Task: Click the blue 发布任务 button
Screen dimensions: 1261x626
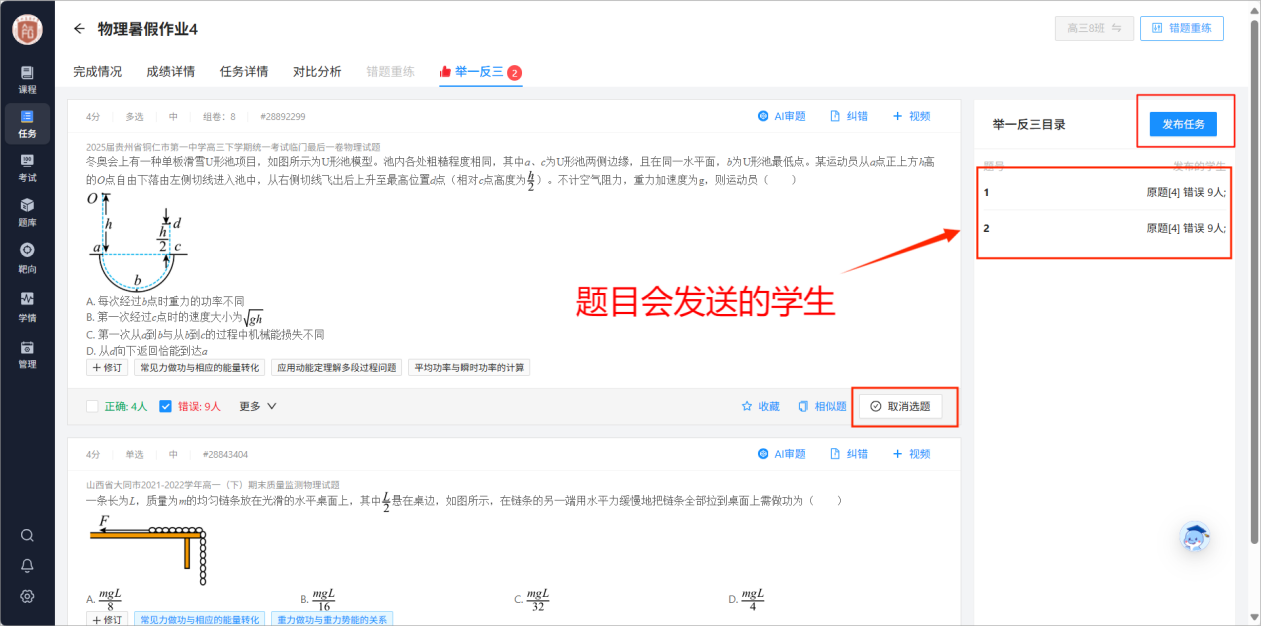Action: pos(1183,125)
